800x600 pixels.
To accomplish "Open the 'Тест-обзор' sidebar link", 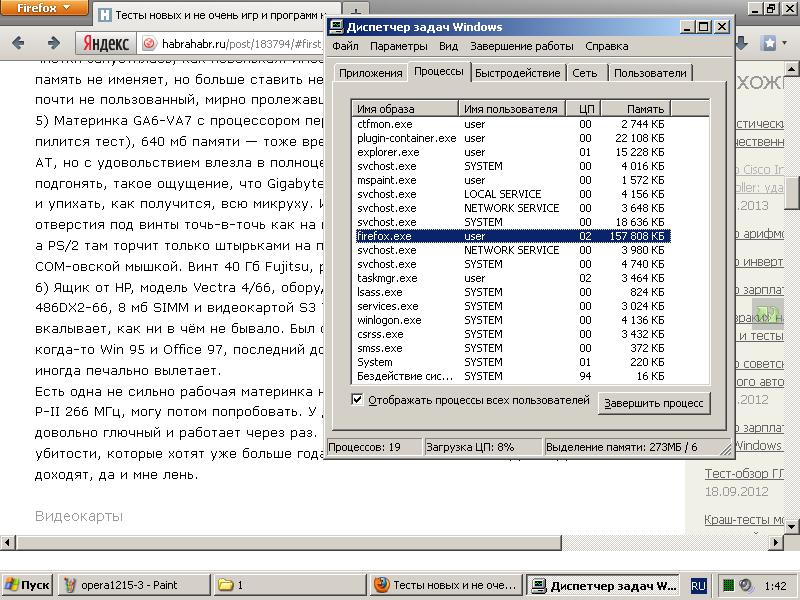I will point(744,473).
